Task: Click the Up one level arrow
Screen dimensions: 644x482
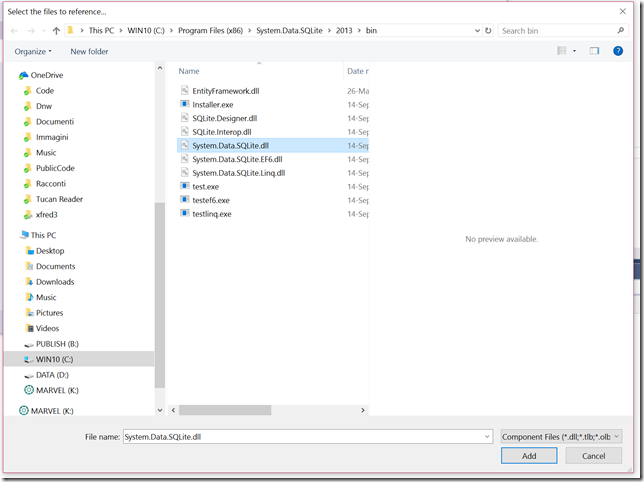Action: click(56, 31)
